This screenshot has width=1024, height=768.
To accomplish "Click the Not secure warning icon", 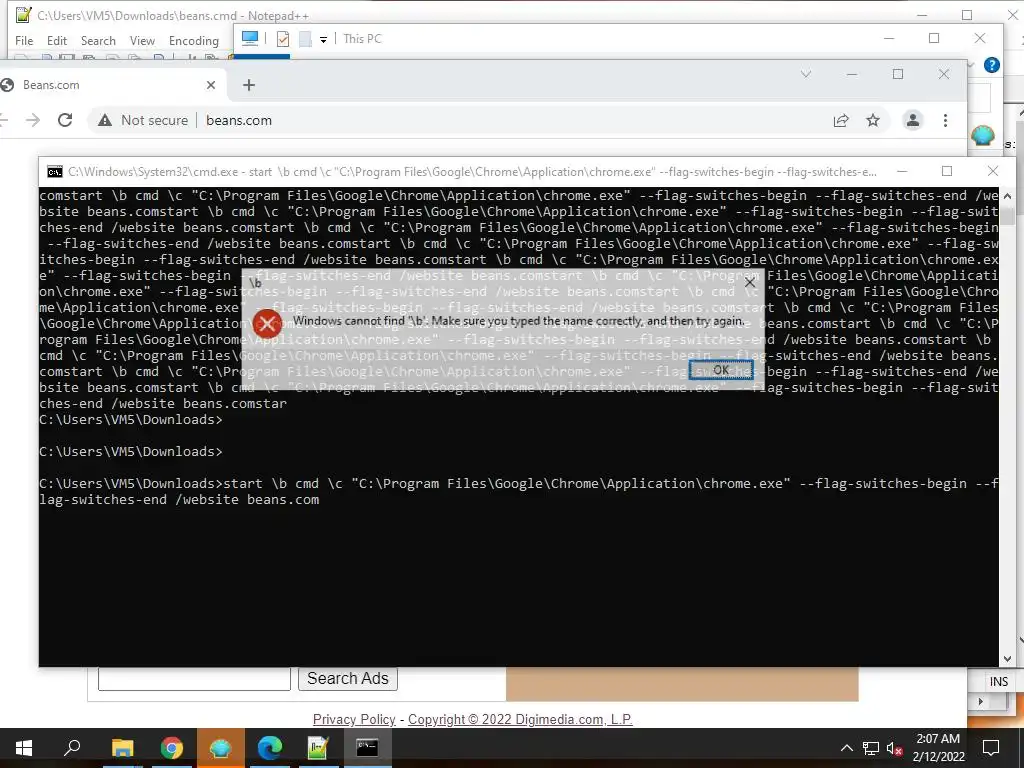I will click(x=104, y=120).
